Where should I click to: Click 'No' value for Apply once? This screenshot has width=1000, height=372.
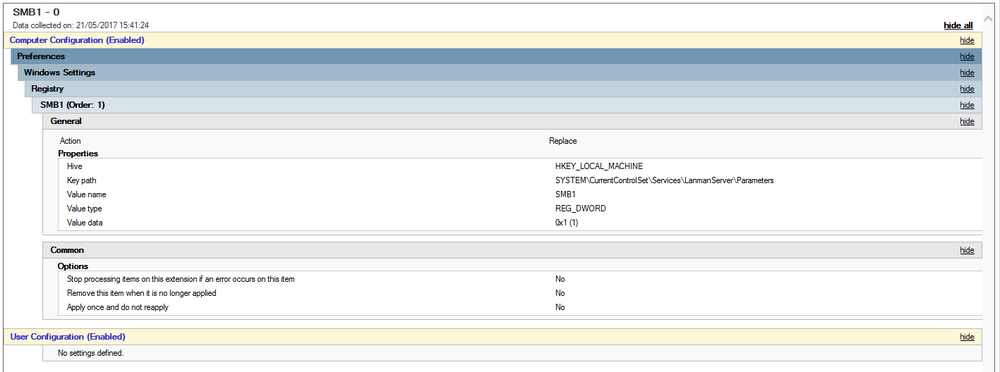[x=560, y=308]
